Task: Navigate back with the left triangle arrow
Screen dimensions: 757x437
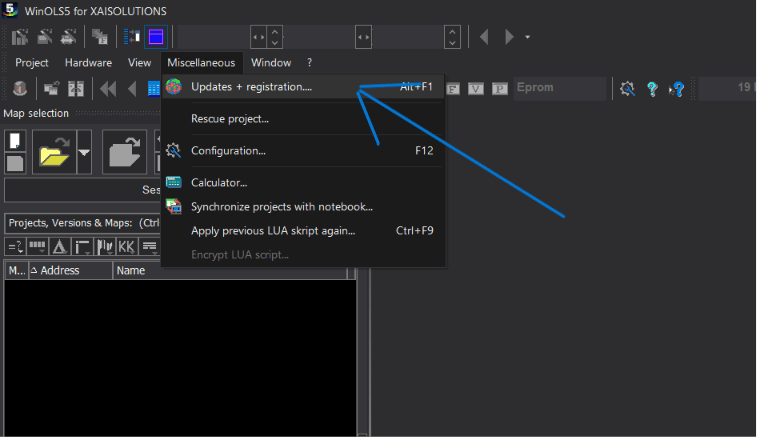Action: tap(484, 37)
